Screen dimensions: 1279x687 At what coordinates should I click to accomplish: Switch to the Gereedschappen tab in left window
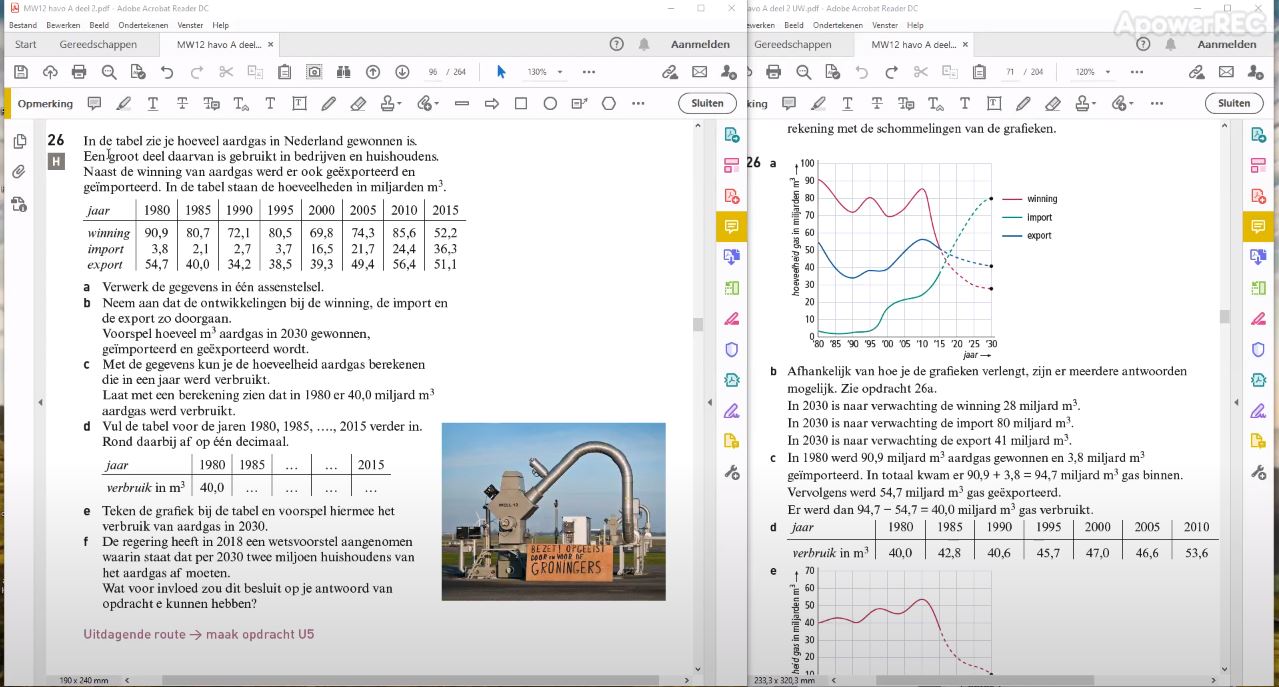click(96, 44)
